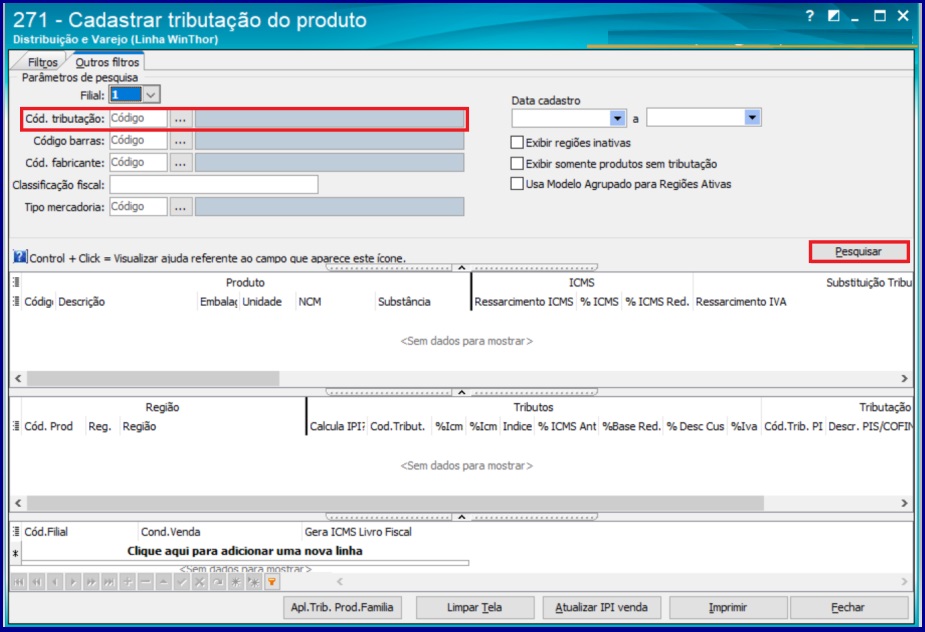Check Exibir somente produtos sem tributação
925x632 pixels.
click(x=517, y=163)
